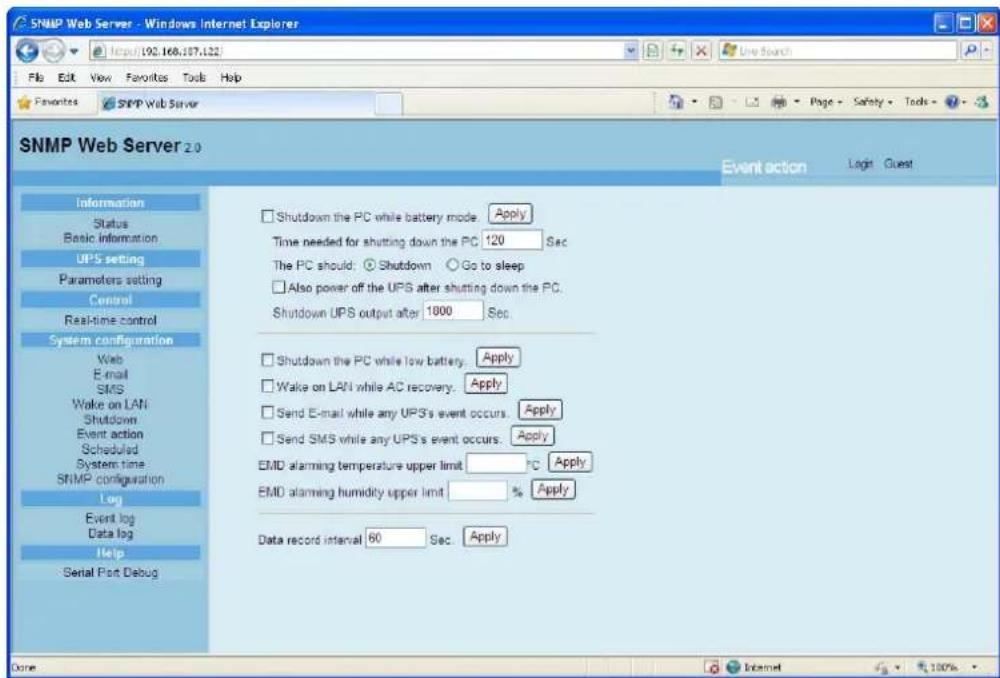
Task: Click the EMD temperature upper limit field
Action: (496, 464)
